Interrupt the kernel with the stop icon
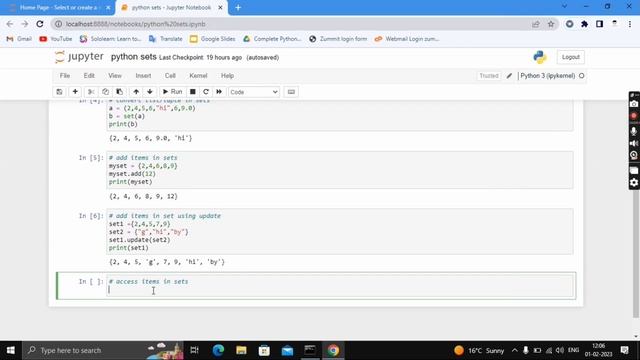 click(x=193, y=92)
